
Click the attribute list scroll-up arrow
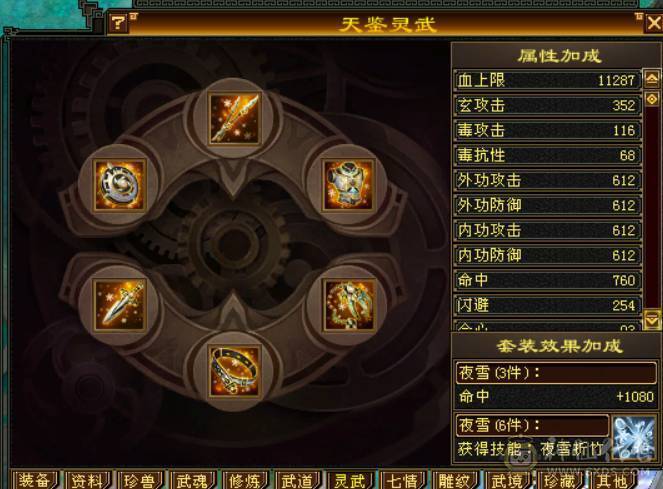652,79
